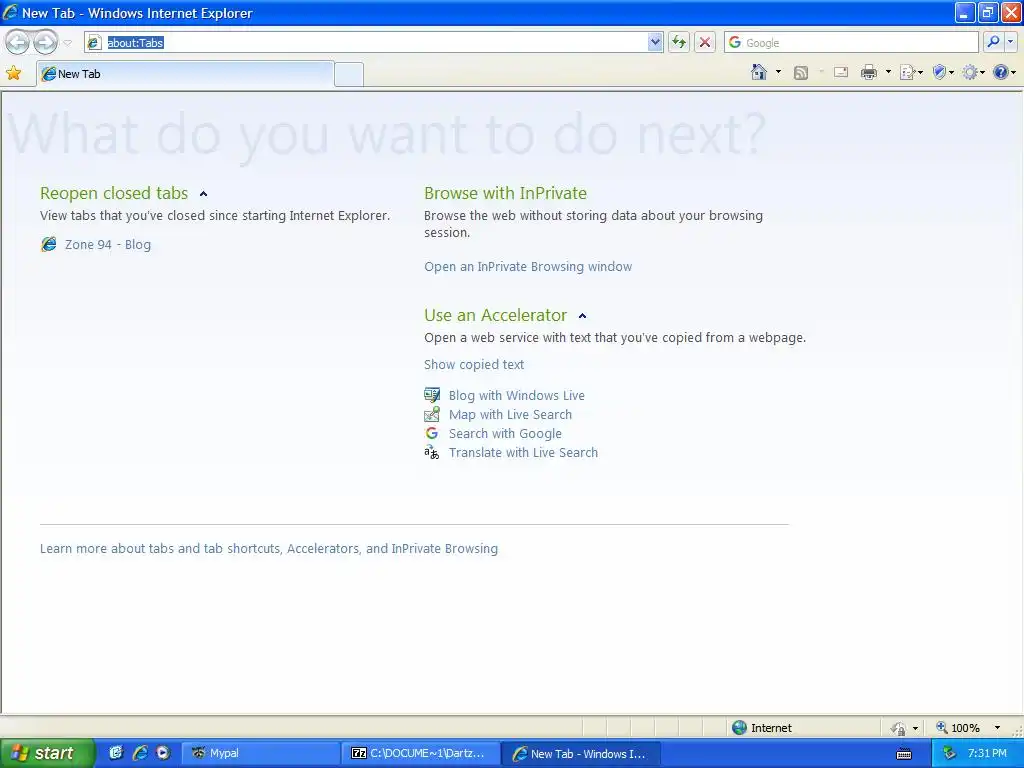Choose Blog with Windows Live accelerator

point(517,395)
